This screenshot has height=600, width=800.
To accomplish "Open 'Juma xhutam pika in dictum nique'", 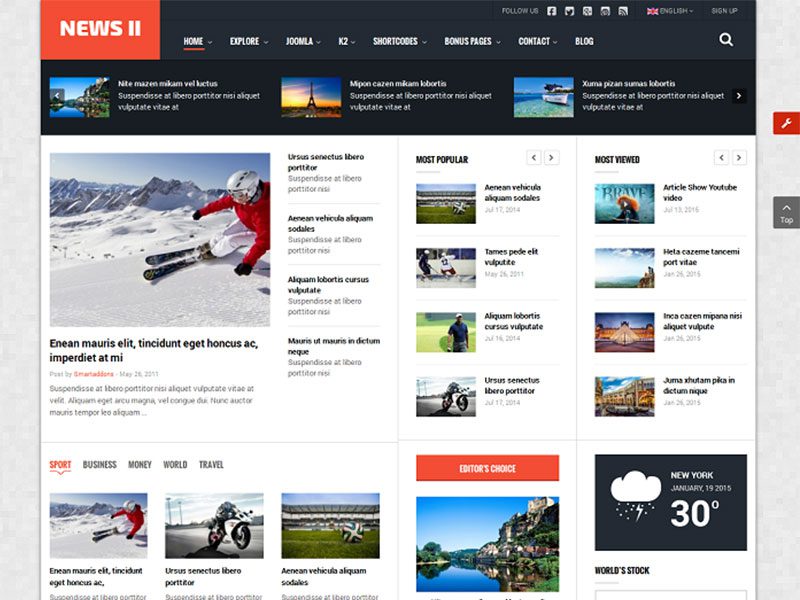I will click(x=698, y=385).
